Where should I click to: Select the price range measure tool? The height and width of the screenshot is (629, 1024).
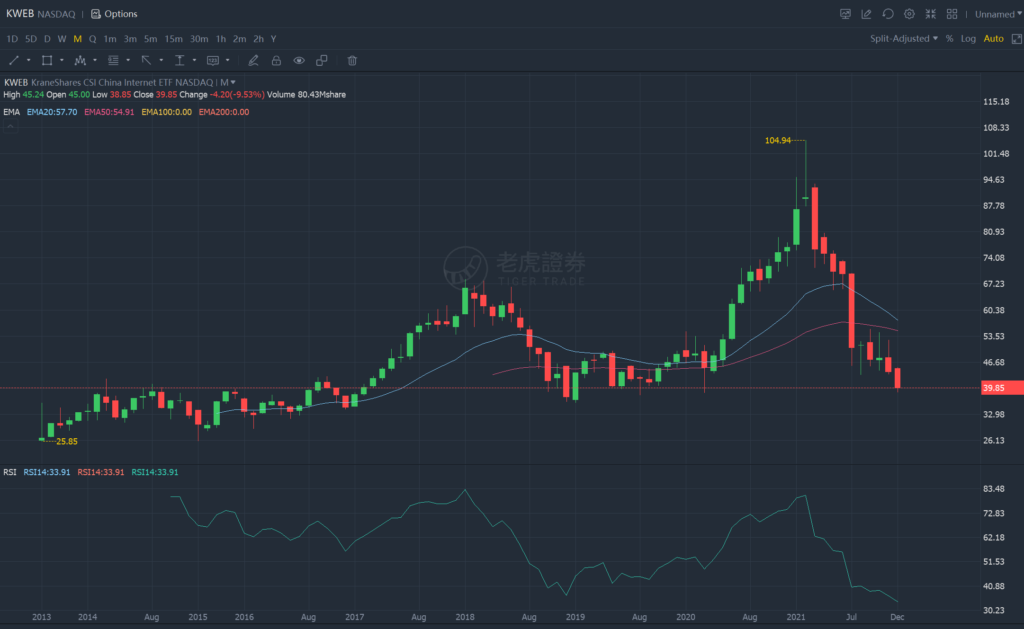tap(180, 60)
